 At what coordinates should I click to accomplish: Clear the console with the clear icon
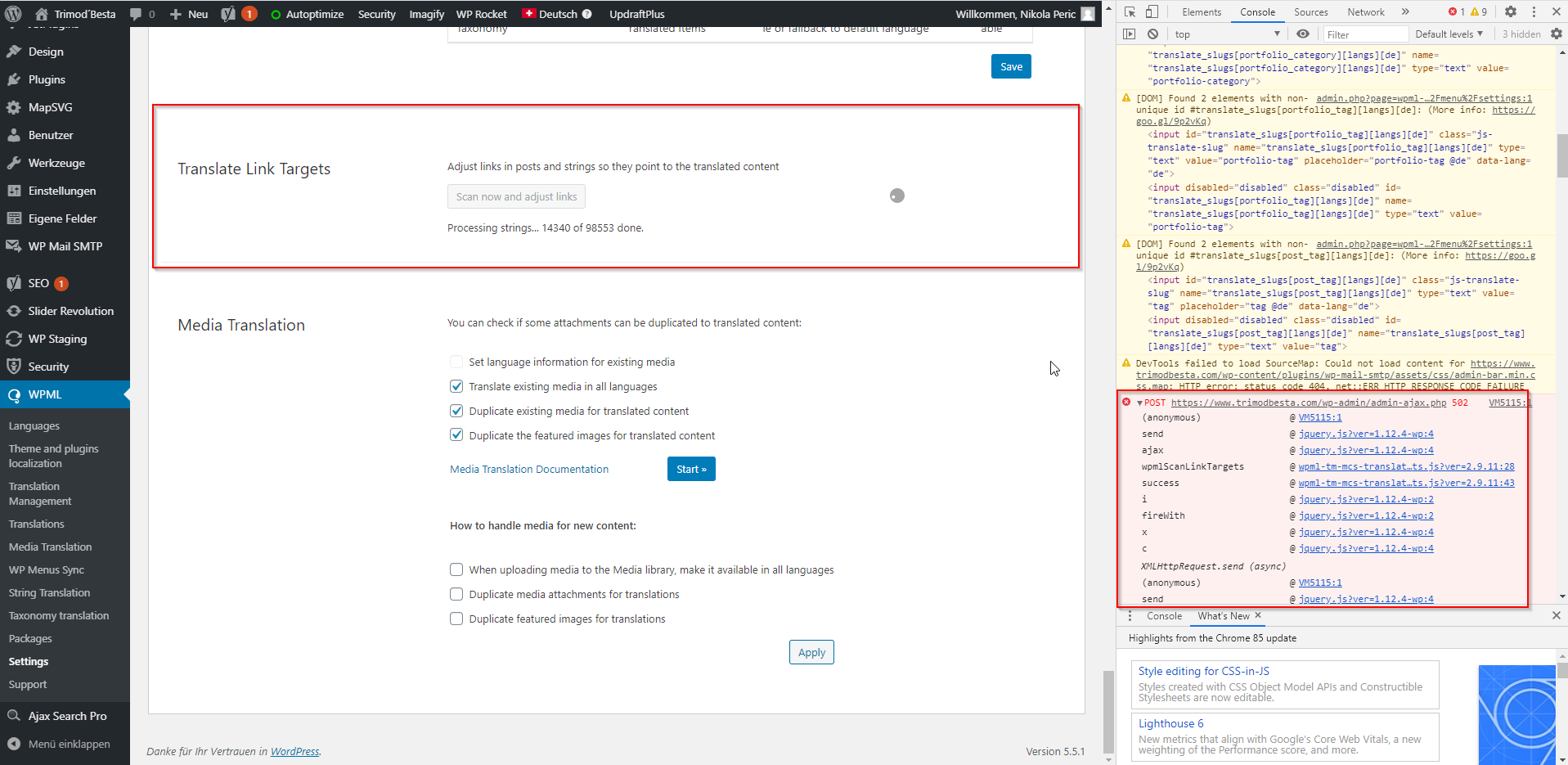point(1152,34)
